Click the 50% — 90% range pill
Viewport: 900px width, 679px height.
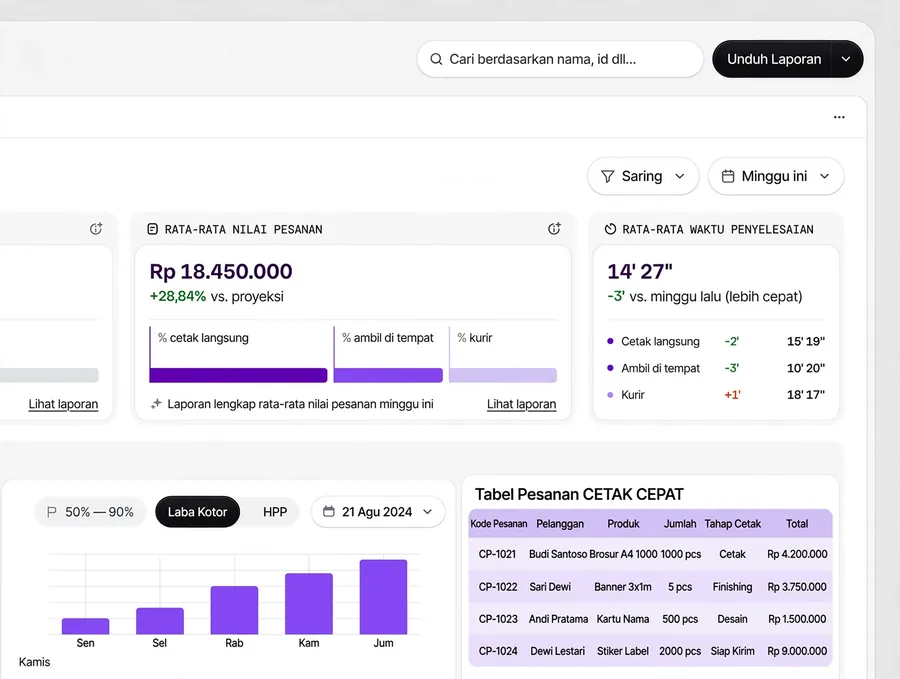click(91, 511)
